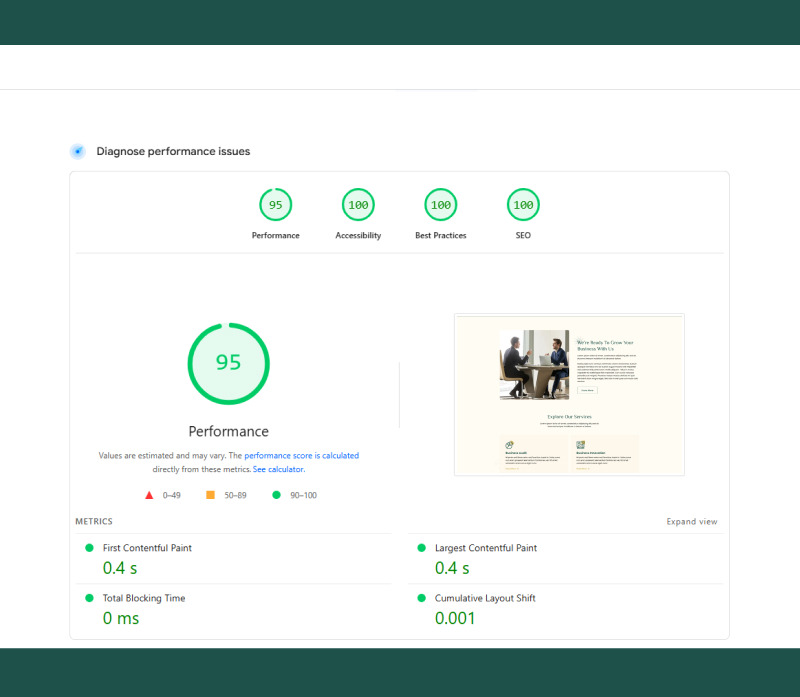Open the performance score is calculated link
The width and height of the screenshot is (800, 697).
point(302,455)
